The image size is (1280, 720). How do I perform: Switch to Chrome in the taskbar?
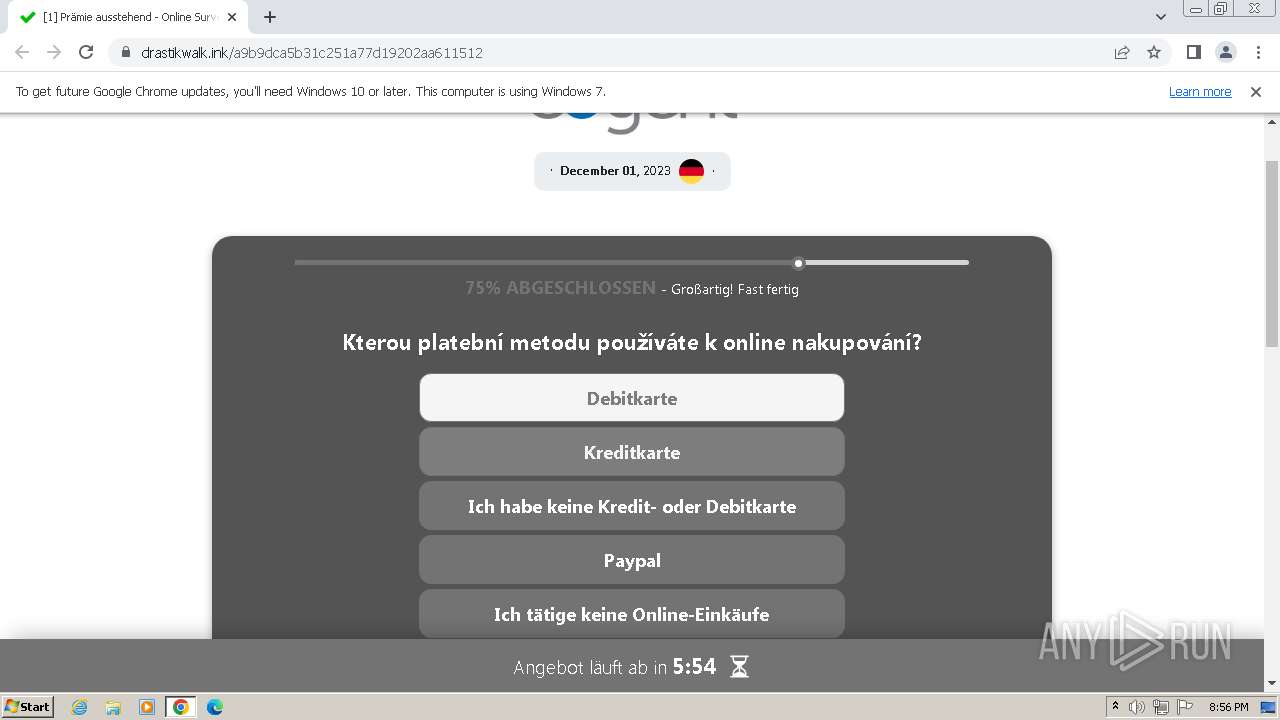tap(181, 707)
